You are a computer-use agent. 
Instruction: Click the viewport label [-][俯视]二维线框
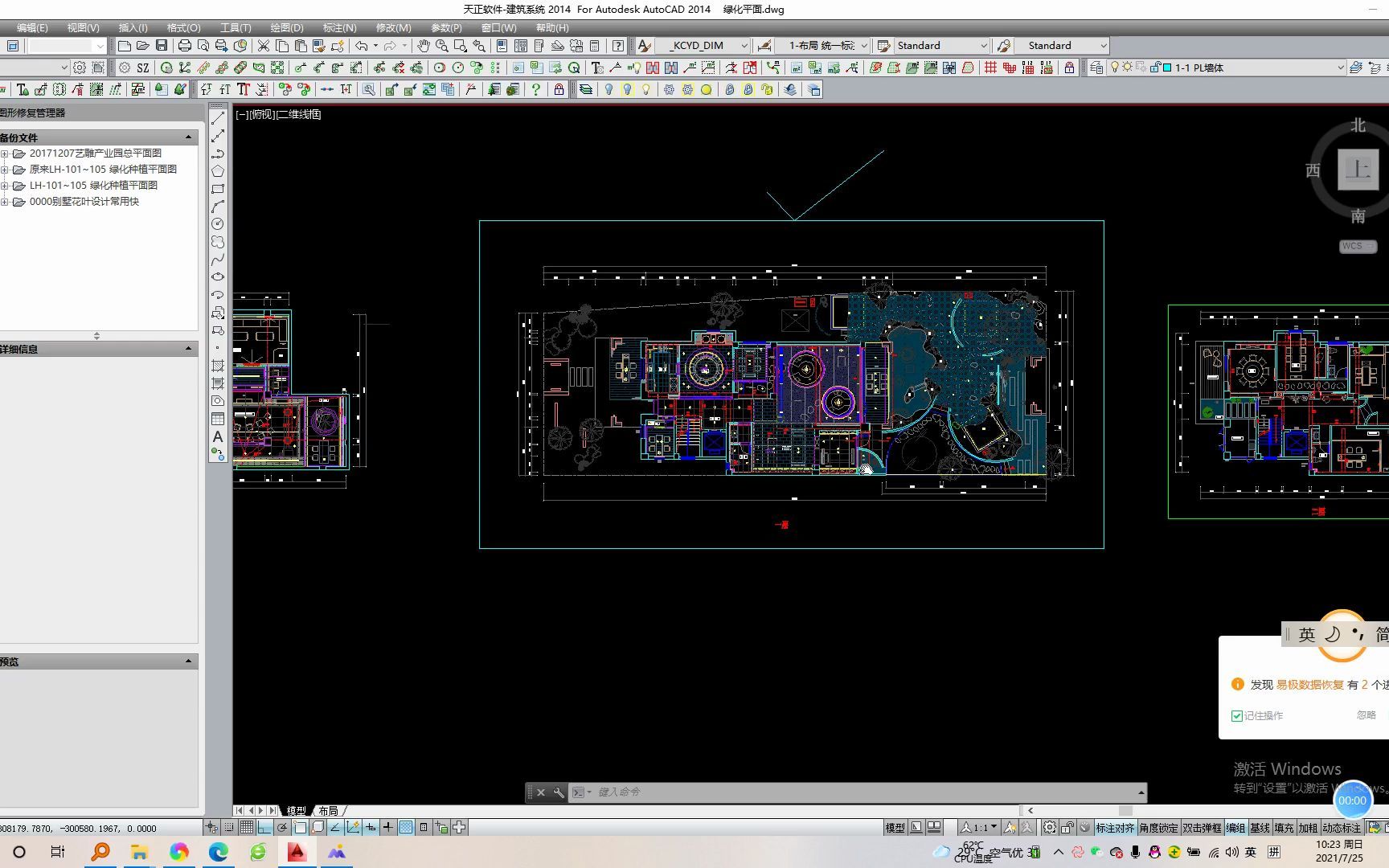[278, 115]
